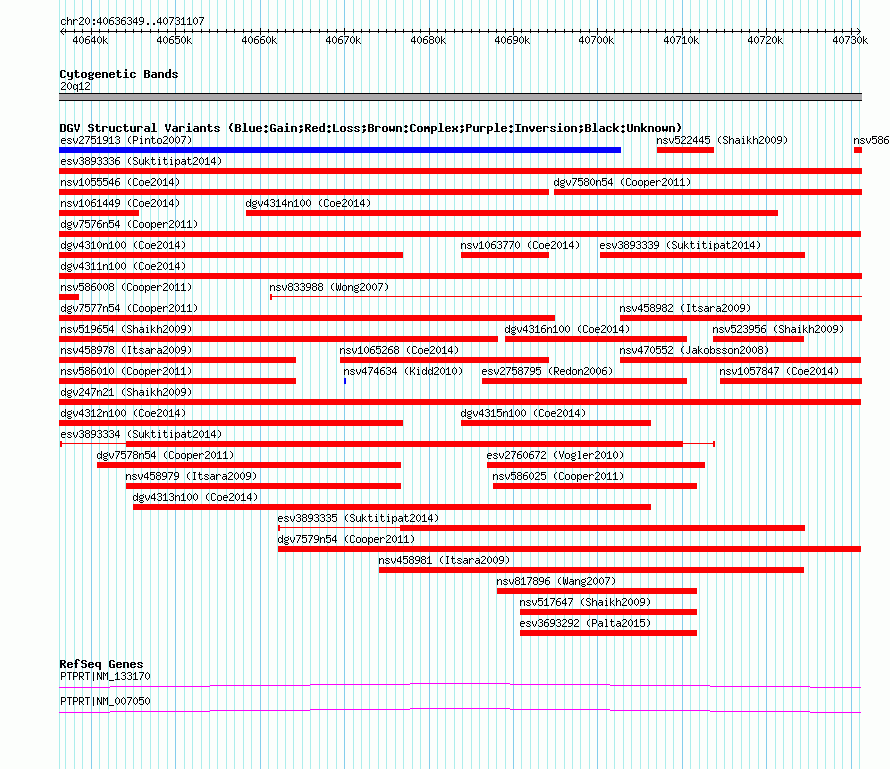Click dgv4316n100 (Coe2014) label
890x769 pixels.
[x=567, y=329]
